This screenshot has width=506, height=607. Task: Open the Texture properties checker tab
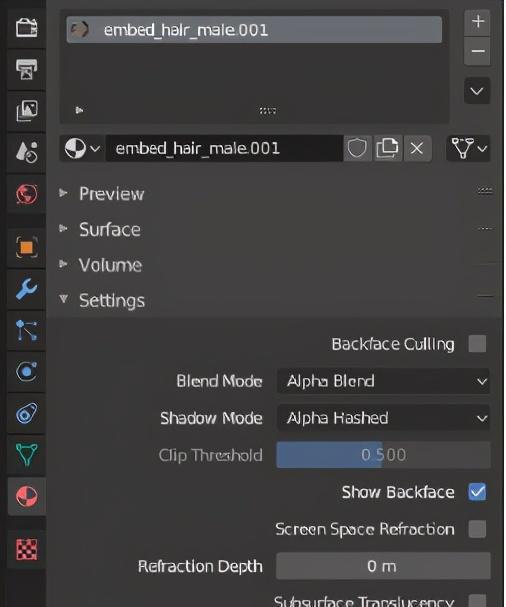[x=26, y=549]
